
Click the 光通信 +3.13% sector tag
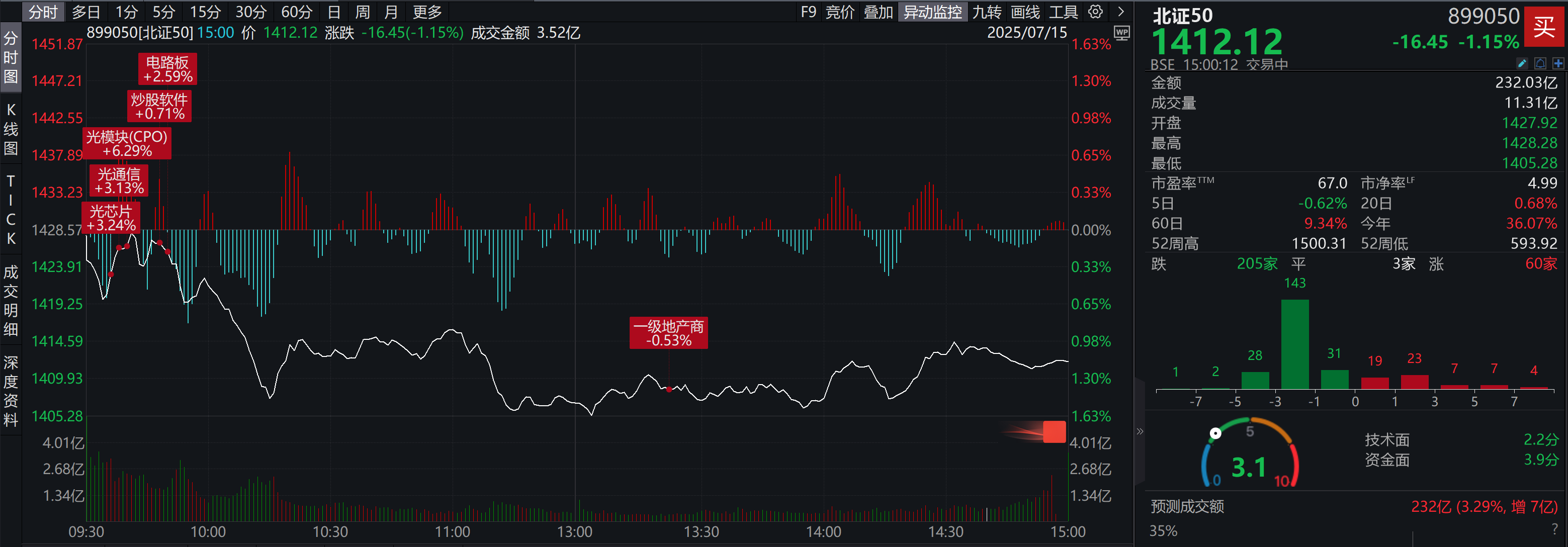click(119, 180)
